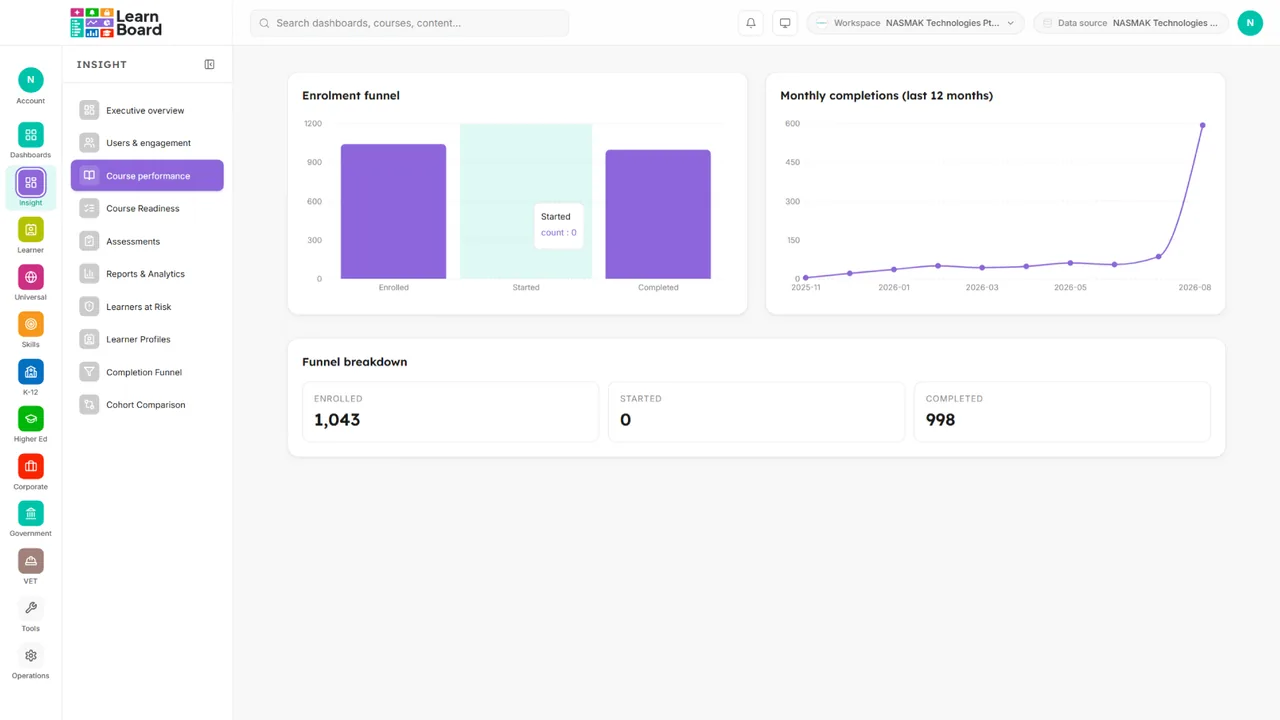Open Reports & Analytics page
The image size is (1280, 720).
click(x=147, y=274)
